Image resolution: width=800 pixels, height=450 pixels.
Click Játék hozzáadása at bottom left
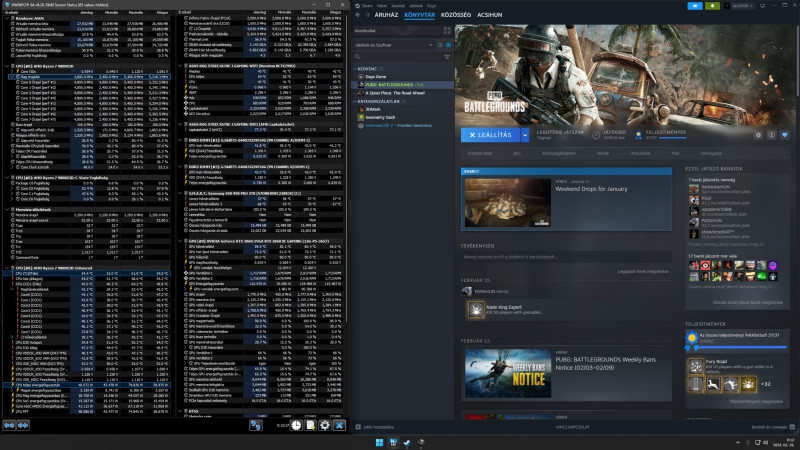pyautogui.click(x=374, y=427)
